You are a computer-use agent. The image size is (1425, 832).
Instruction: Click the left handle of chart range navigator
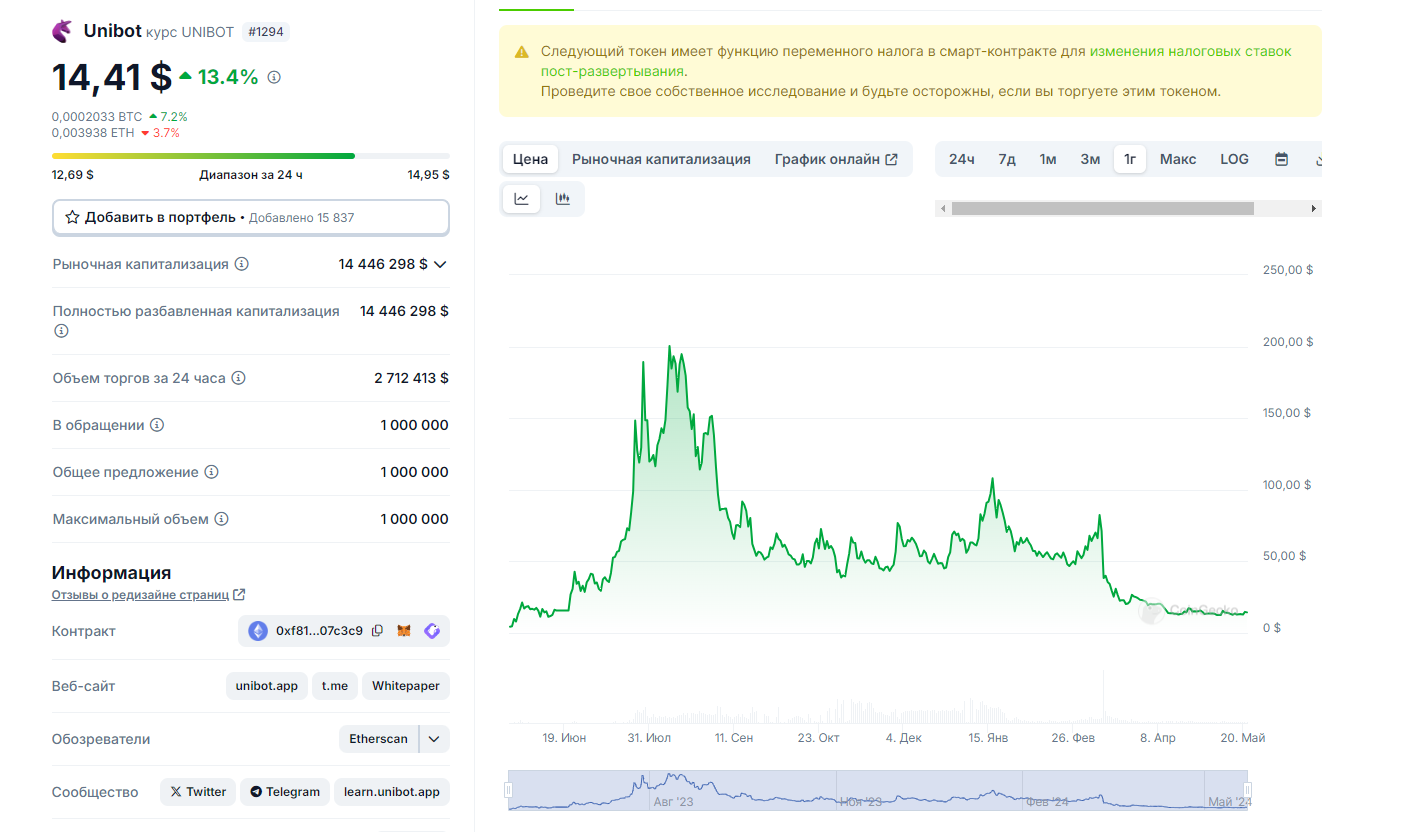[508, 790]
